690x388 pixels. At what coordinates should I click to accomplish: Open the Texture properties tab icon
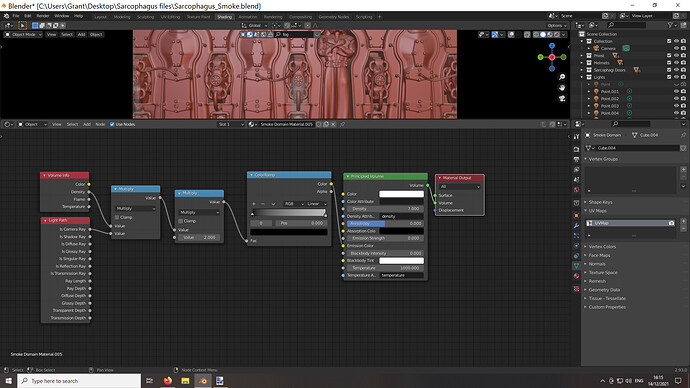[576, 289]
